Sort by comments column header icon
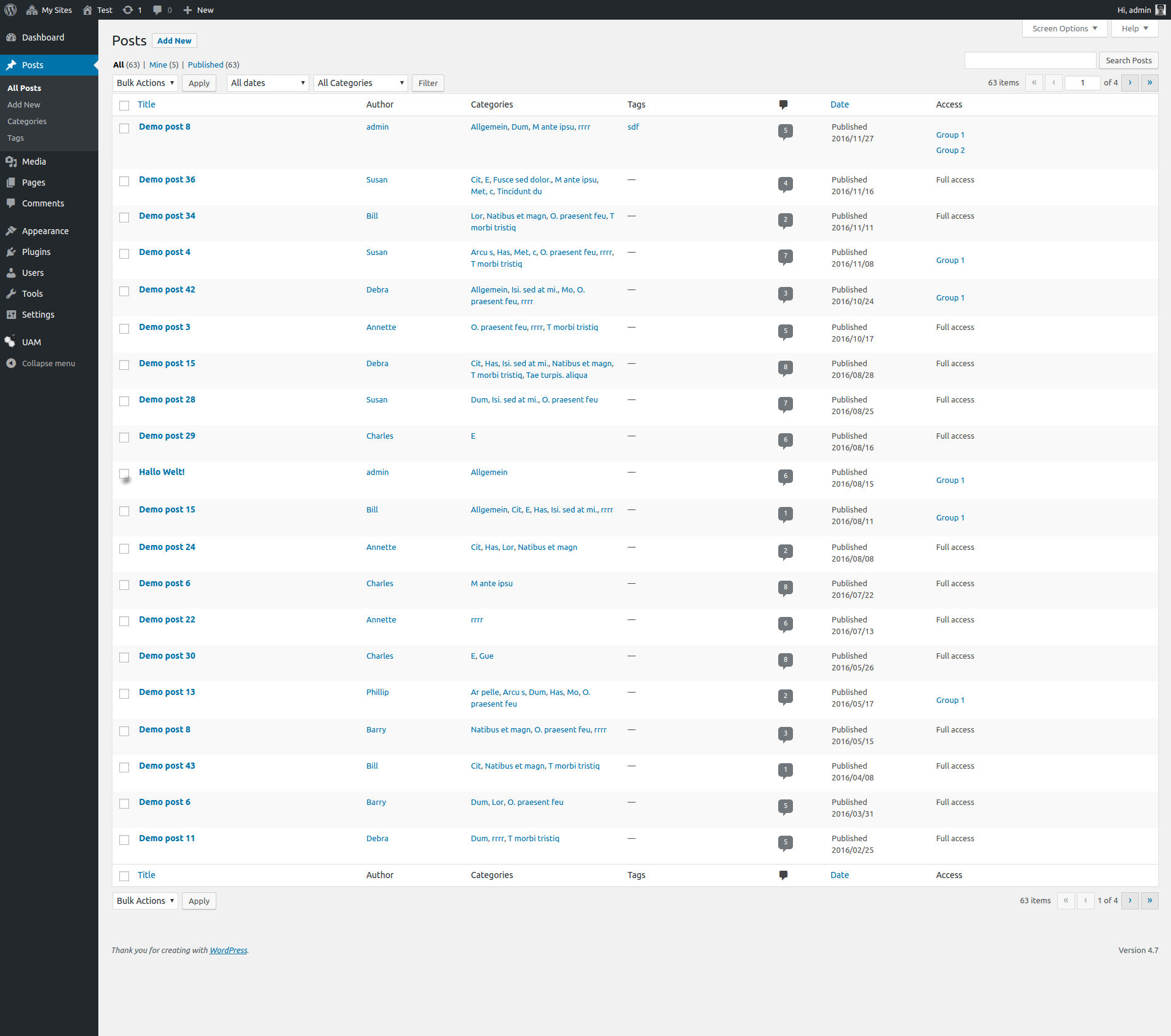This screenshot has height=1036, width=1171. pos(783,104)
